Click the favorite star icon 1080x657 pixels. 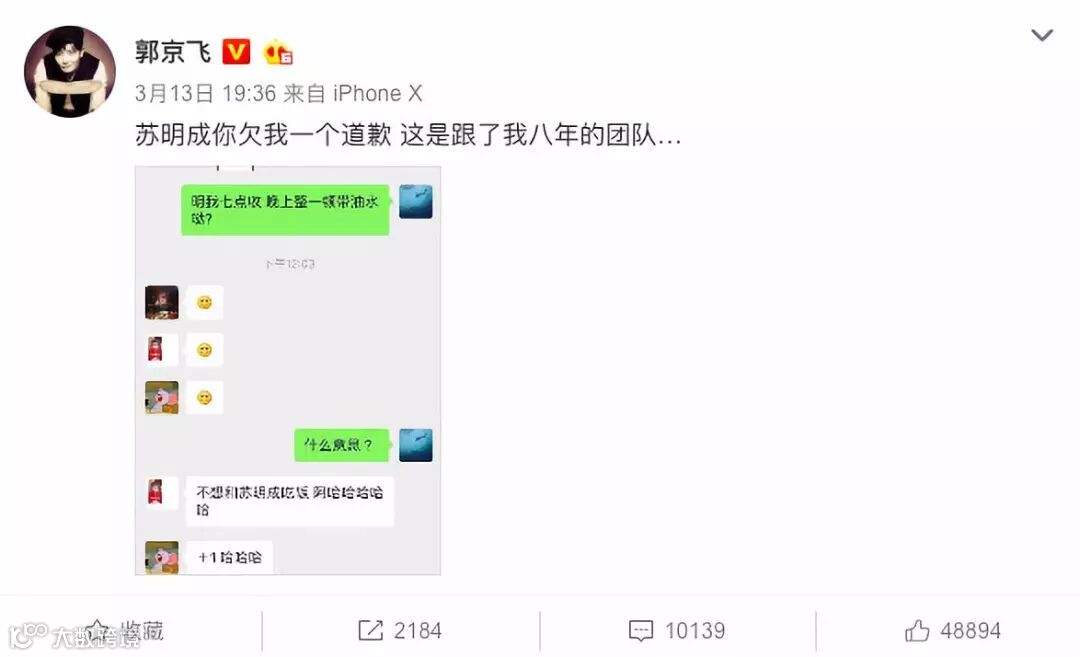(x=97, y=630)
